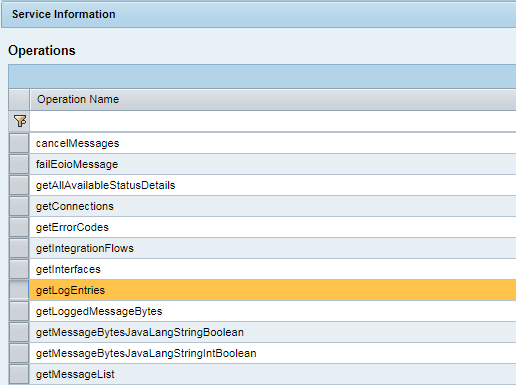Viewport: 516px width, 385px height.
Task: Select the cancelMessages row selector box
Action: [19, 143]
